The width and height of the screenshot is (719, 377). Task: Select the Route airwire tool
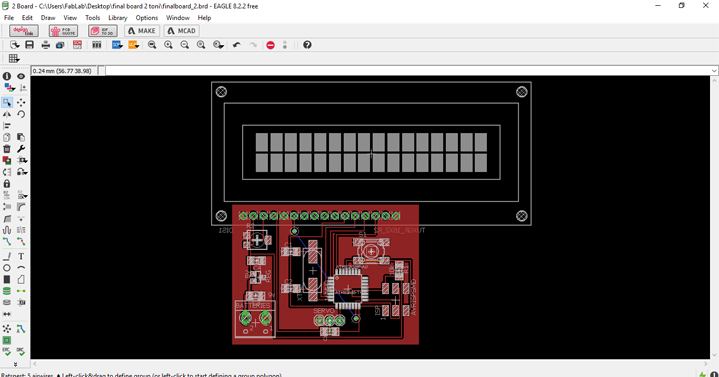(7, 241)
